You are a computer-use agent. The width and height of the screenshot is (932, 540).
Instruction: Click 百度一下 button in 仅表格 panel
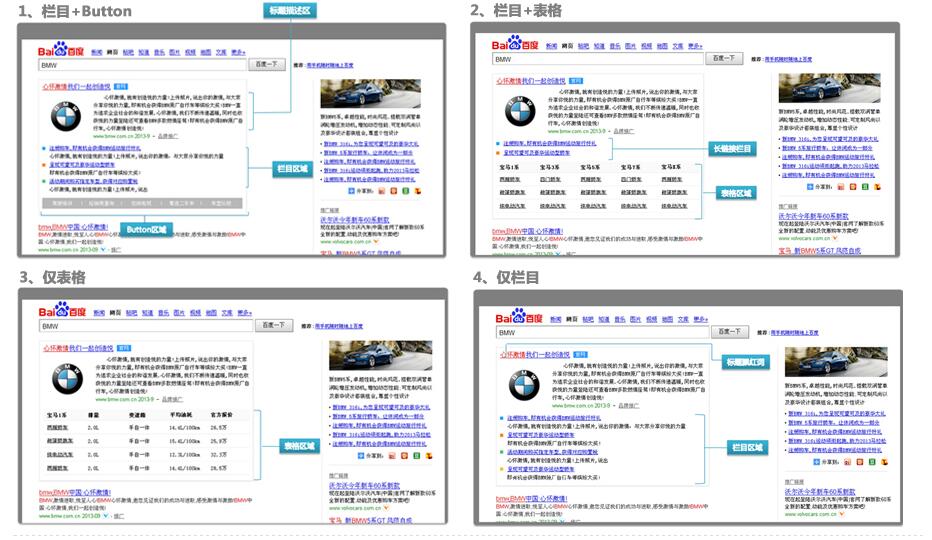274,325
